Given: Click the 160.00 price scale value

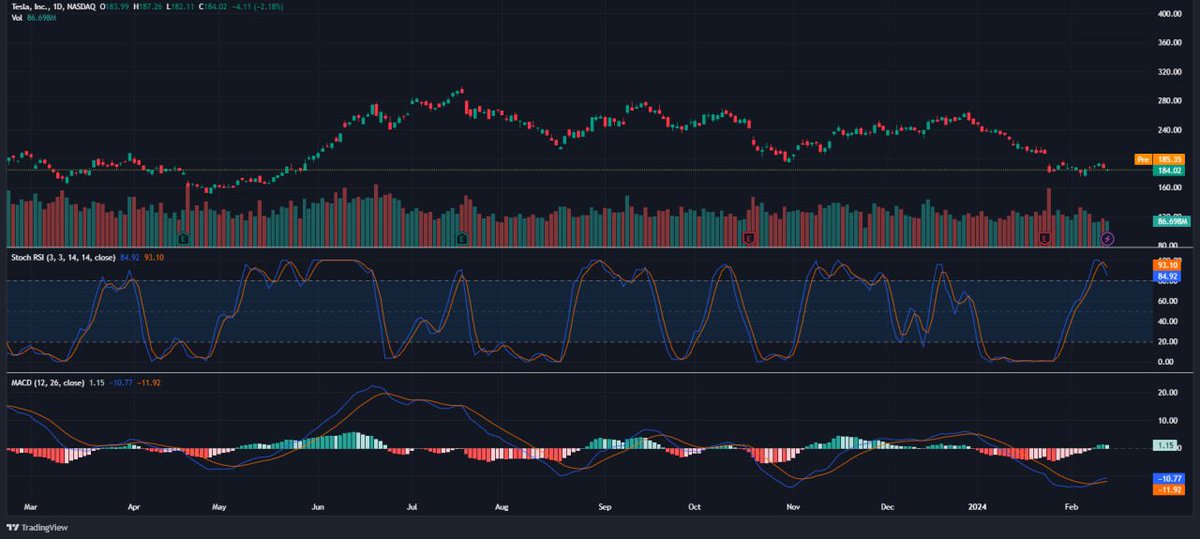Looking at the screenshot, I should [1170, 187].
